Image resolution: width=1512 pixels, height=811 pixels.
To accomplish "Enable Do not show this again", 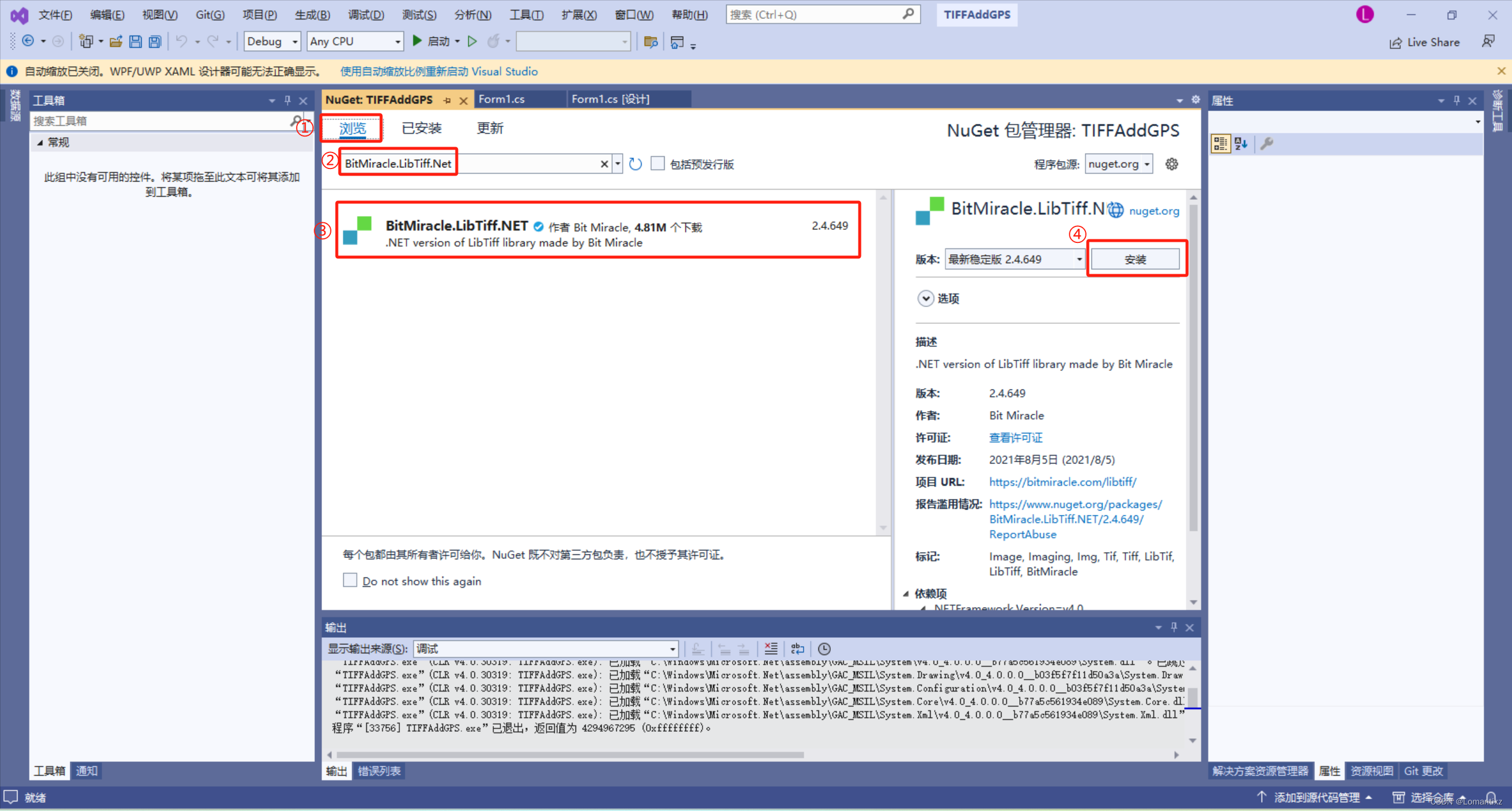I will point(350,580).
